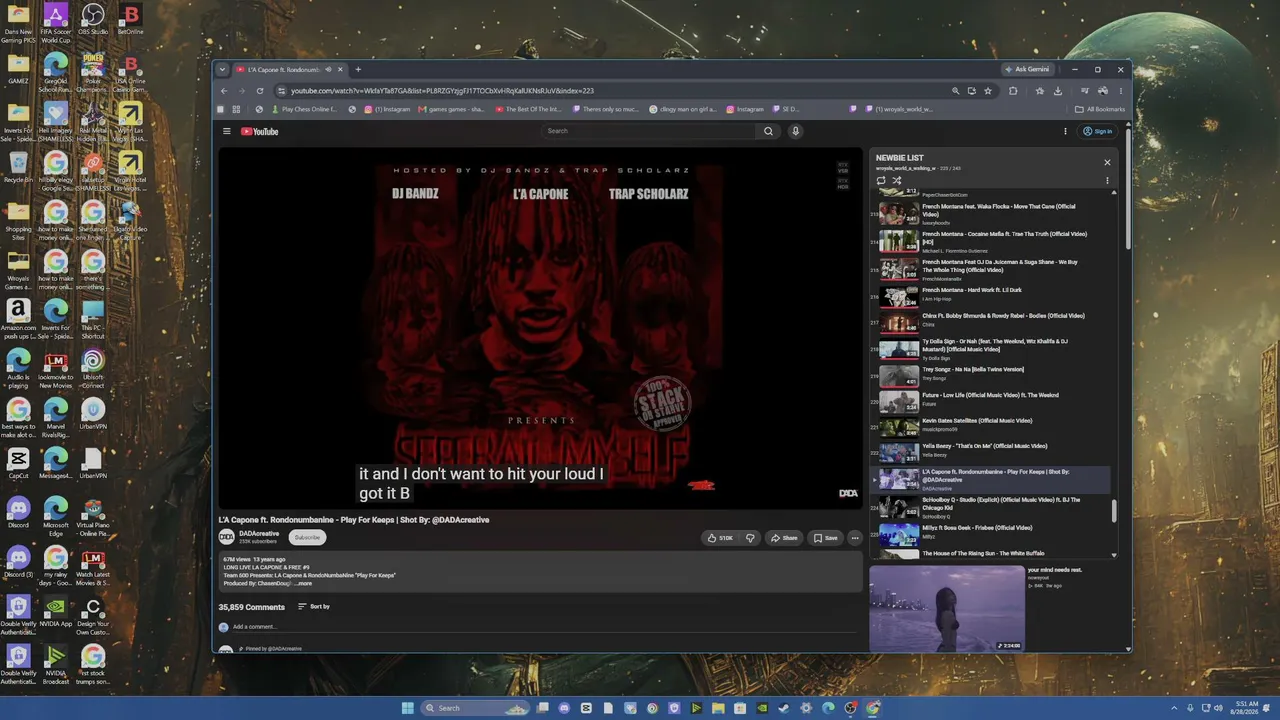Select the NVIDIA App desktop icon
Image resolution: width=1280 pixels, height=720 pixels.
56,611
